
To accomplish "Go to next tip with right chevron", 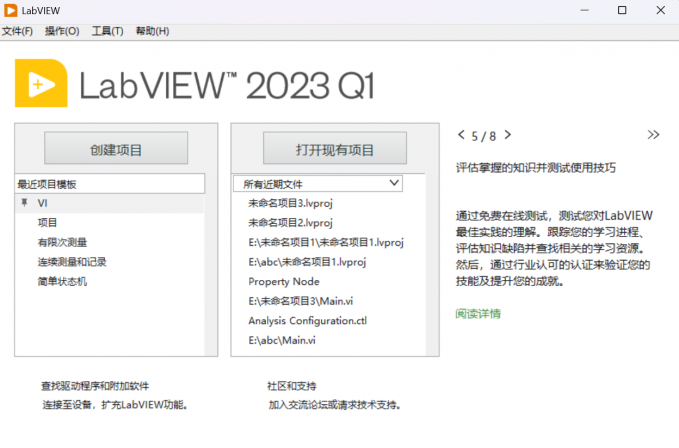I will tap(508, 135).
